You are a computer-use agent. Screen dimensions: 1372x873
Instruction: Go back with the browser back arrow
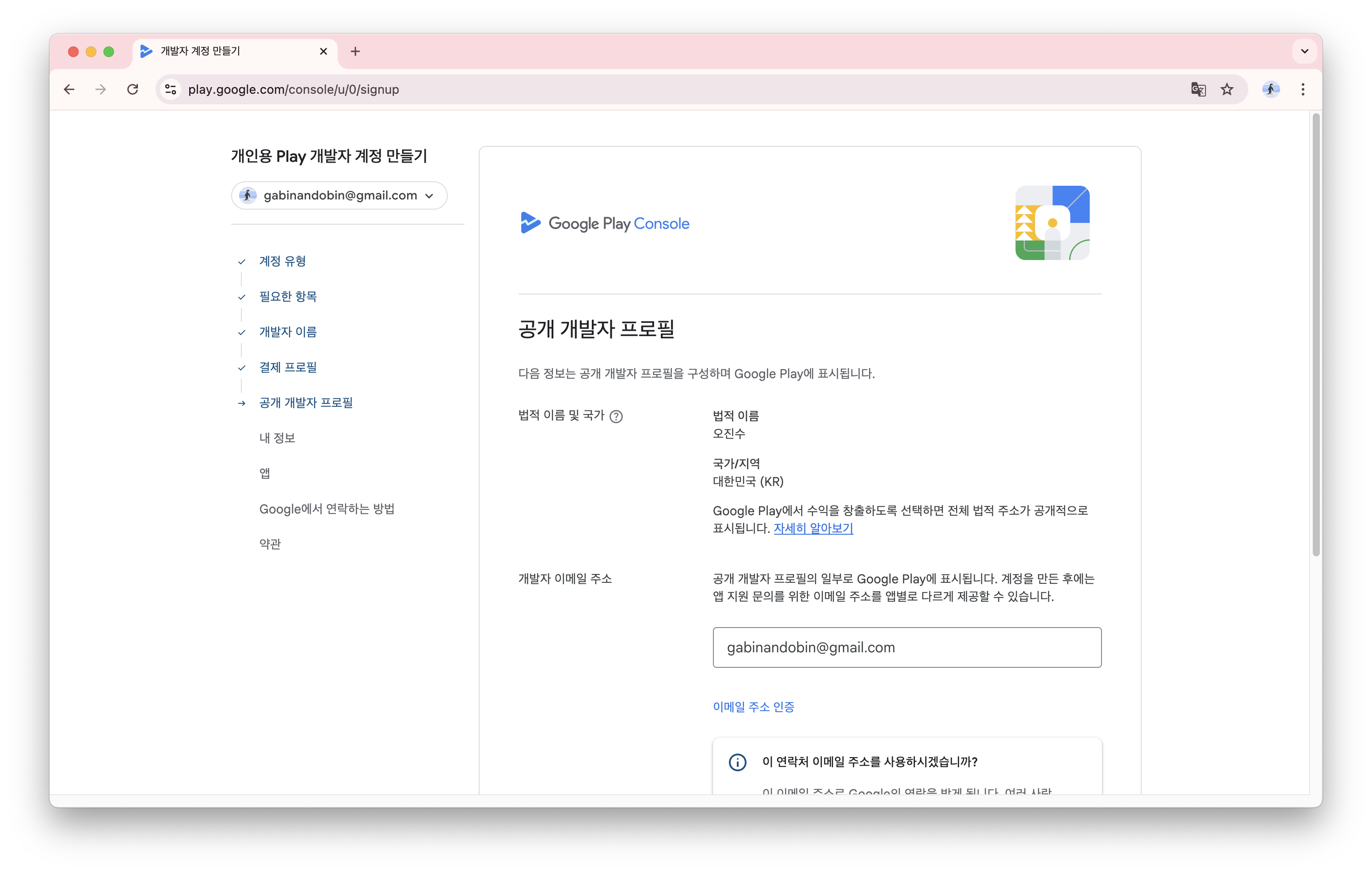(69, 89)
